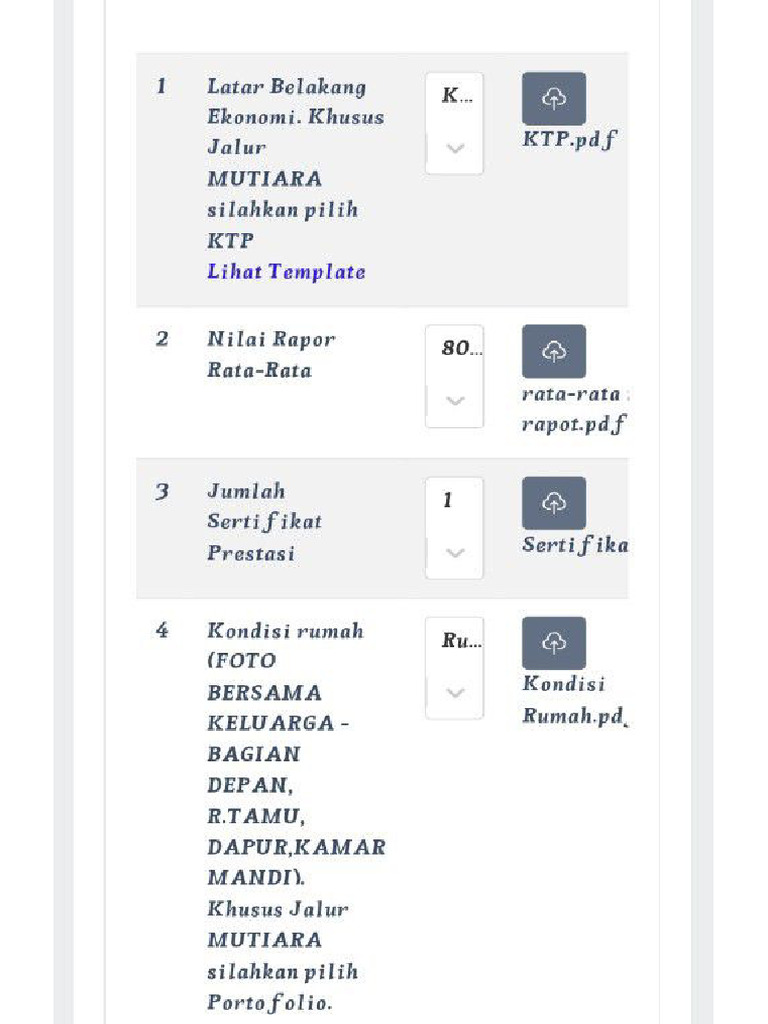Open the uploaded rata-rata rapot.pdf file
The height and width of the screenshot is (1024, 768).
coord(573,409)
